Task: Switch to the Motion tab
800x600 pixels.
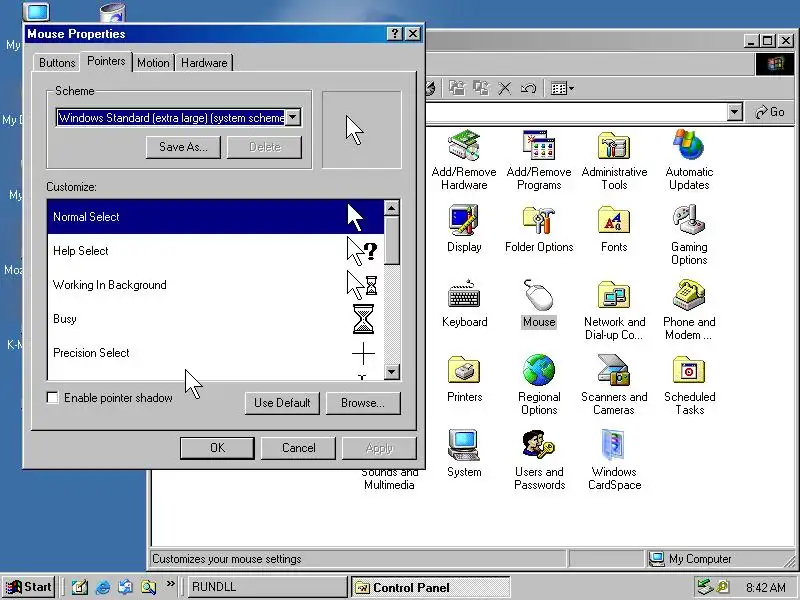Action: click(x=153, y=63)
